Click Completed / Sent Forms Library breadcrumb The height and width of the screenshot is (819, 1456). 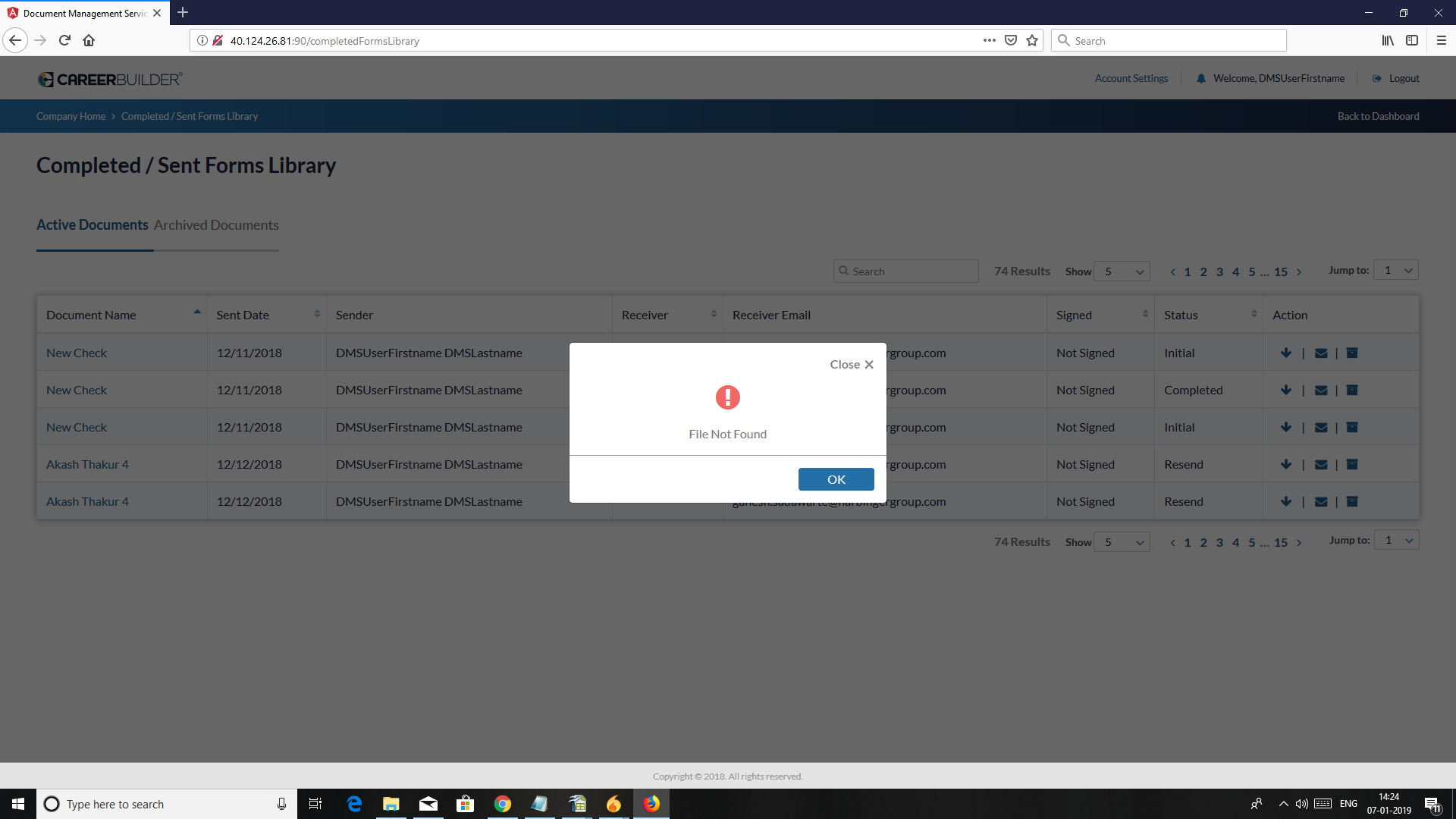[x=190, y=116]
